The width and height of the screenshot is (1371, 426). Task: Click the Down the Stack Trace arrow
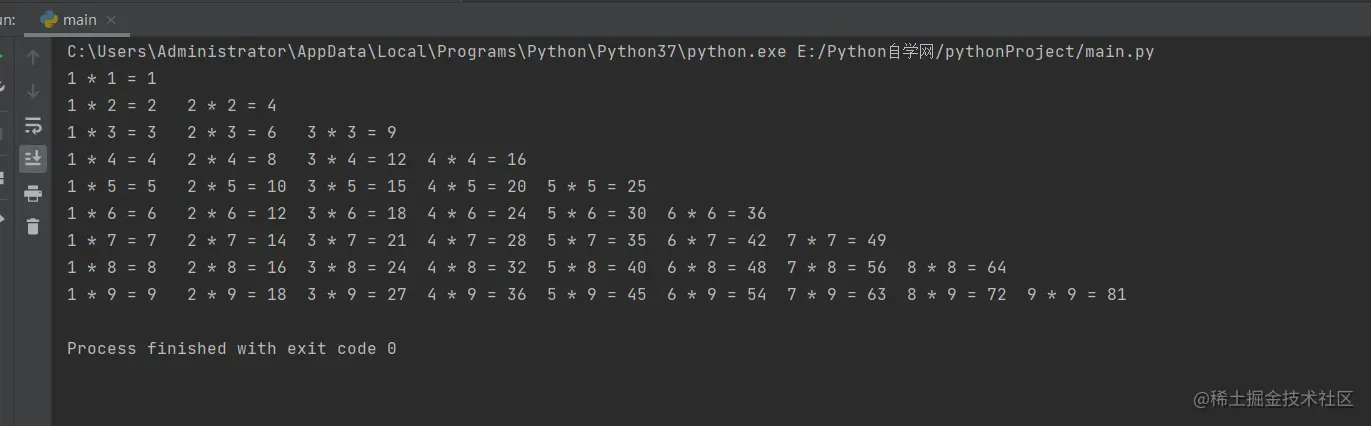point(33,91)
